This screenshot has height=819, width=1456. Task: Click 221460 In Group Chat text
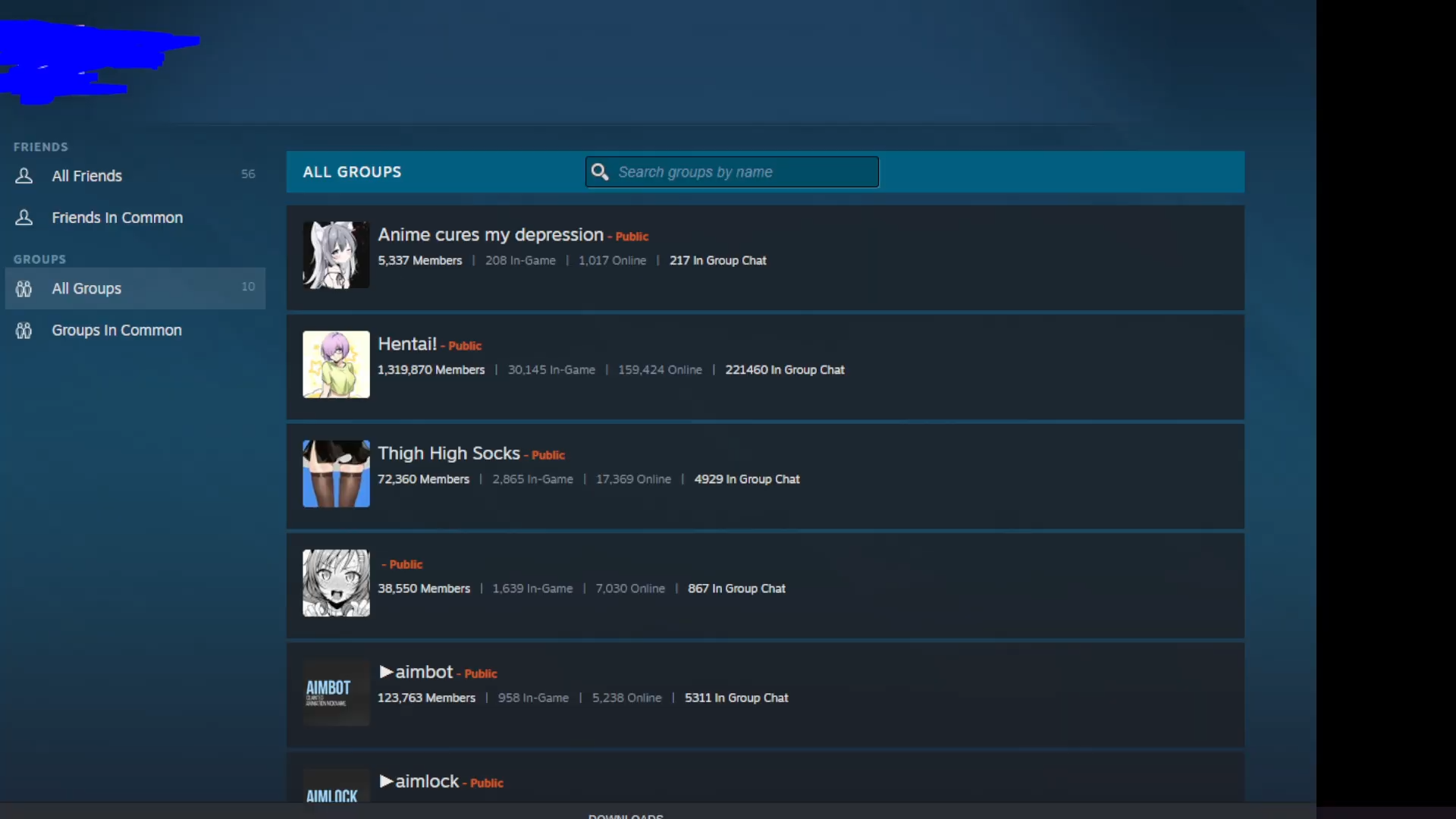785,369
